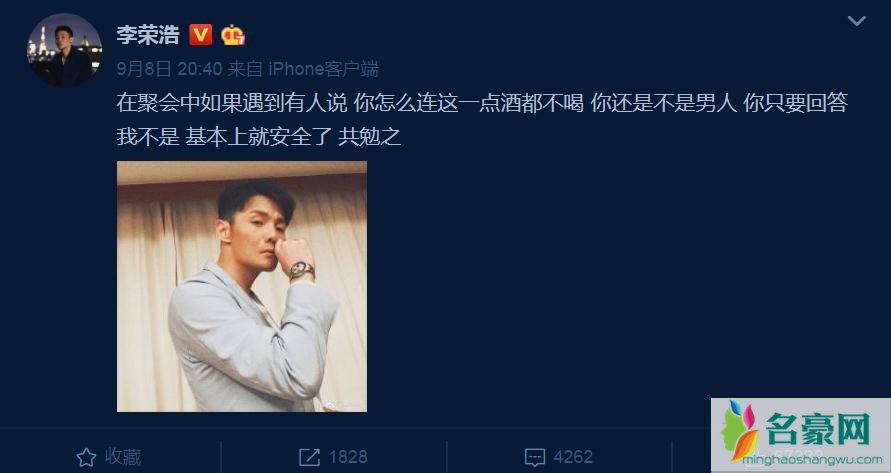Click the minghaoshangwu.com watermark URL
The height and width of the screenshot is (473, 891).
click(812, 460)
